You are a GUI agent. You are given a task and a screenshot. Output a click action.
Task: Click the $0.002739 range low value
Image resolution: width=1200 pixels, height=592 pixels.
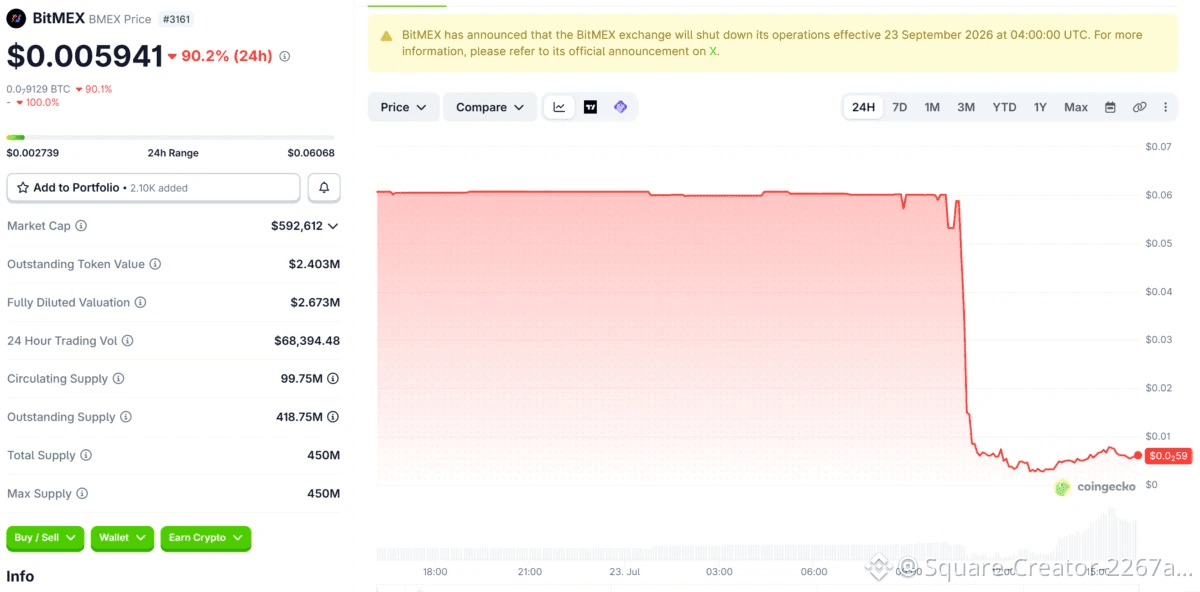pos(33,153)
